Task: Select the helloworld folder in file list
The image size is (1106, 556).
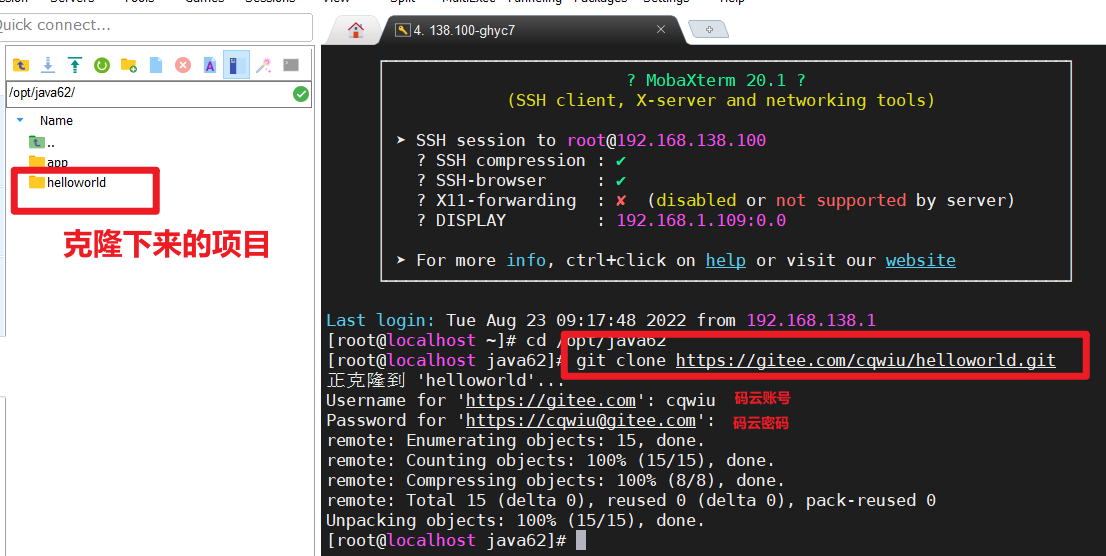Action: 67,182
